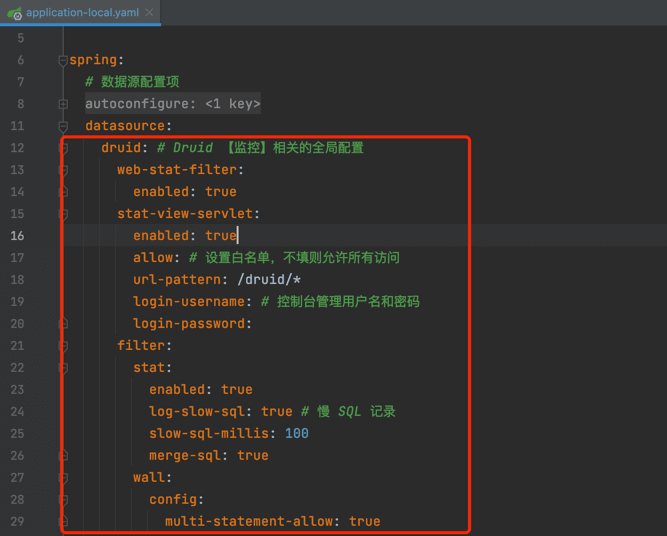667x536 pixels.
Task: Fold the druid block at line 12
Action: pyautogui.click(x=63, y=148)
